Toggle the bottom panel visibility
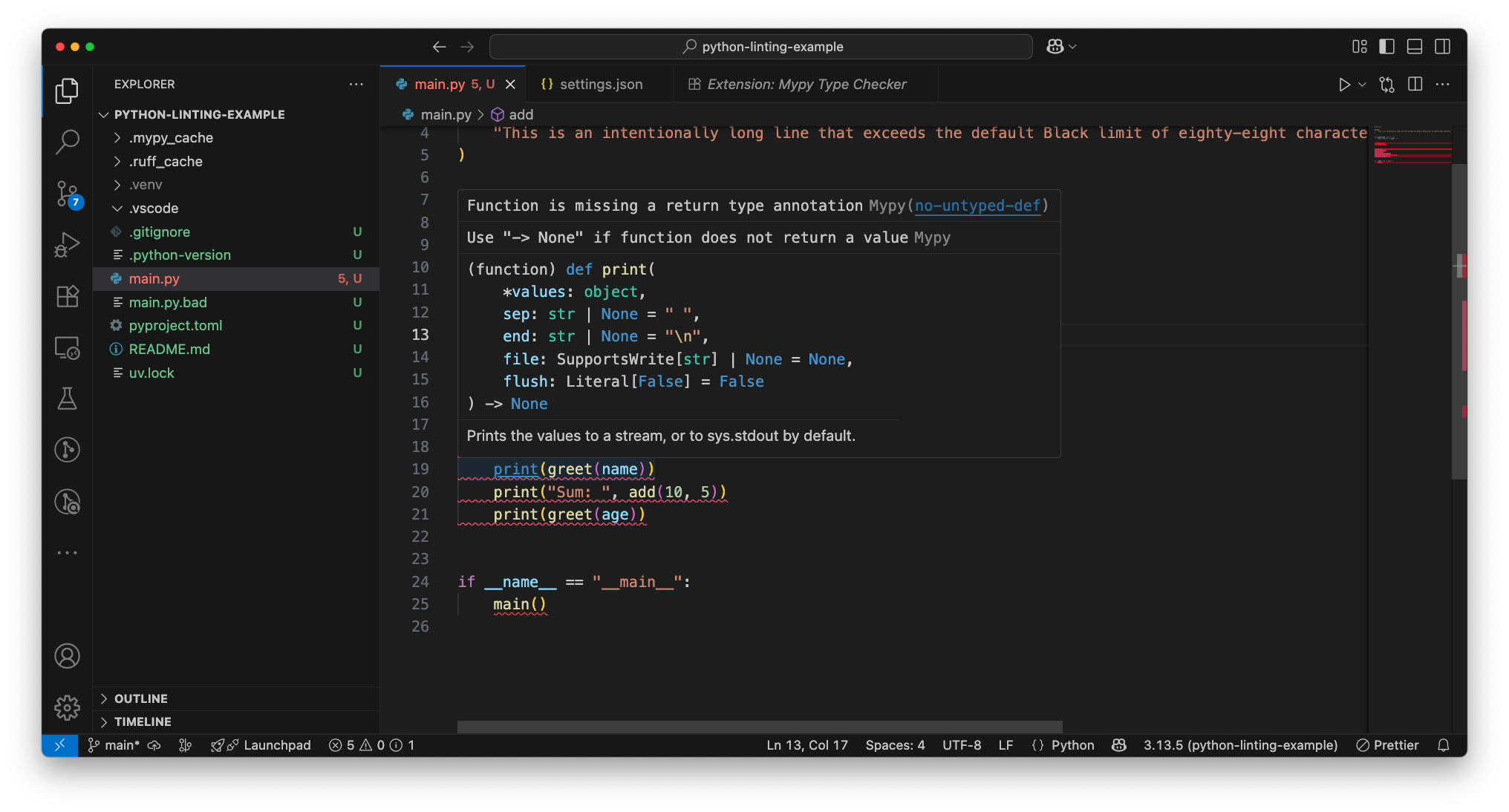Image resolution: width=1509 pixels, height=812 pixels. point(1415,47)
